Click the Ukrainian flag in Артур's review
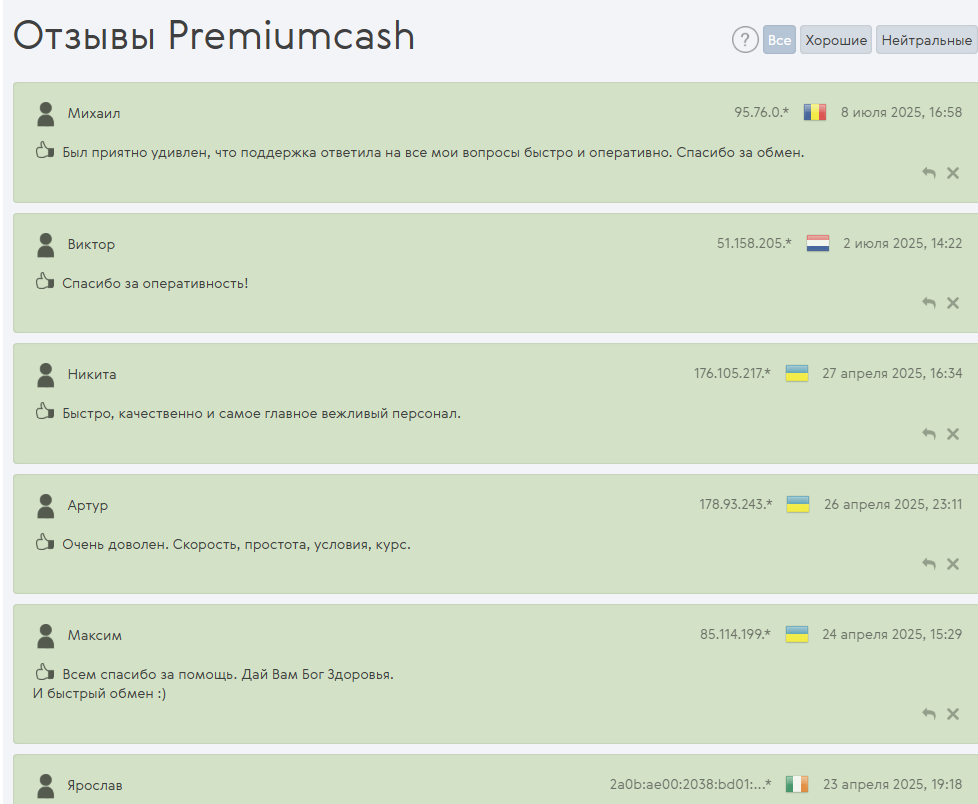The image size is (978, 804). tap(798, 504)
